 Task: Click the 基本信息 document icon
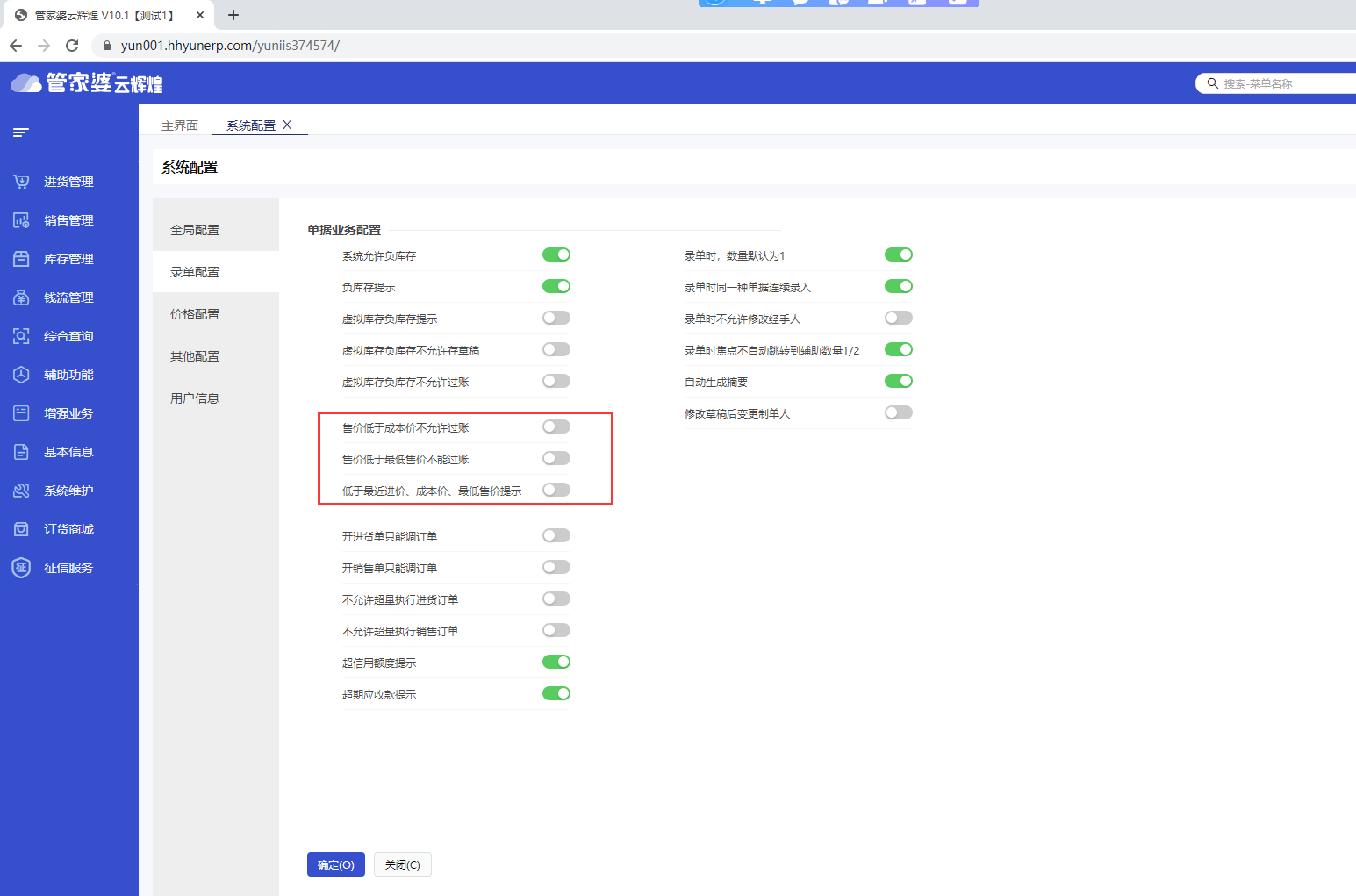21,452
